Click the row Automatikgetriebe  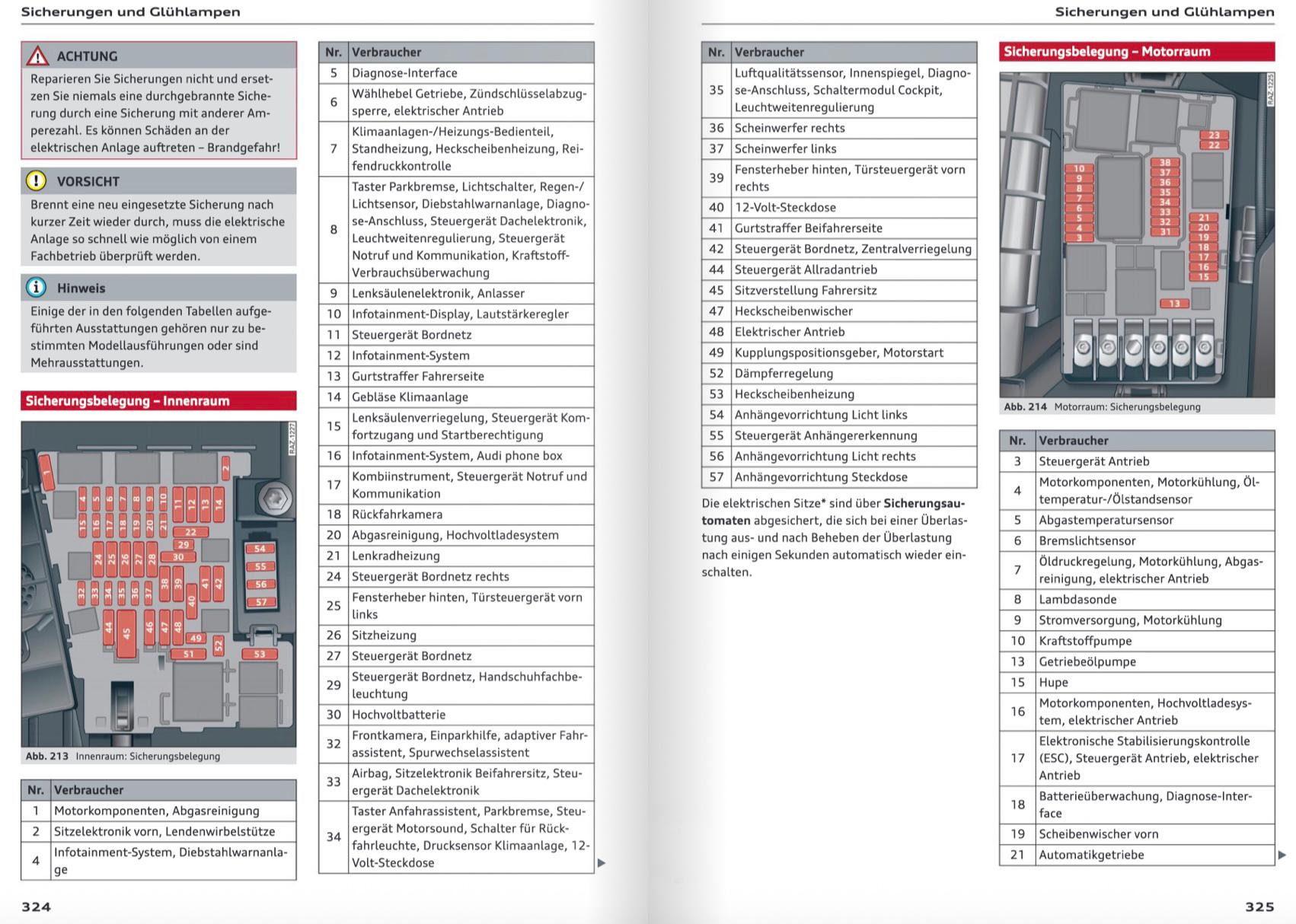coord(1137,855)
